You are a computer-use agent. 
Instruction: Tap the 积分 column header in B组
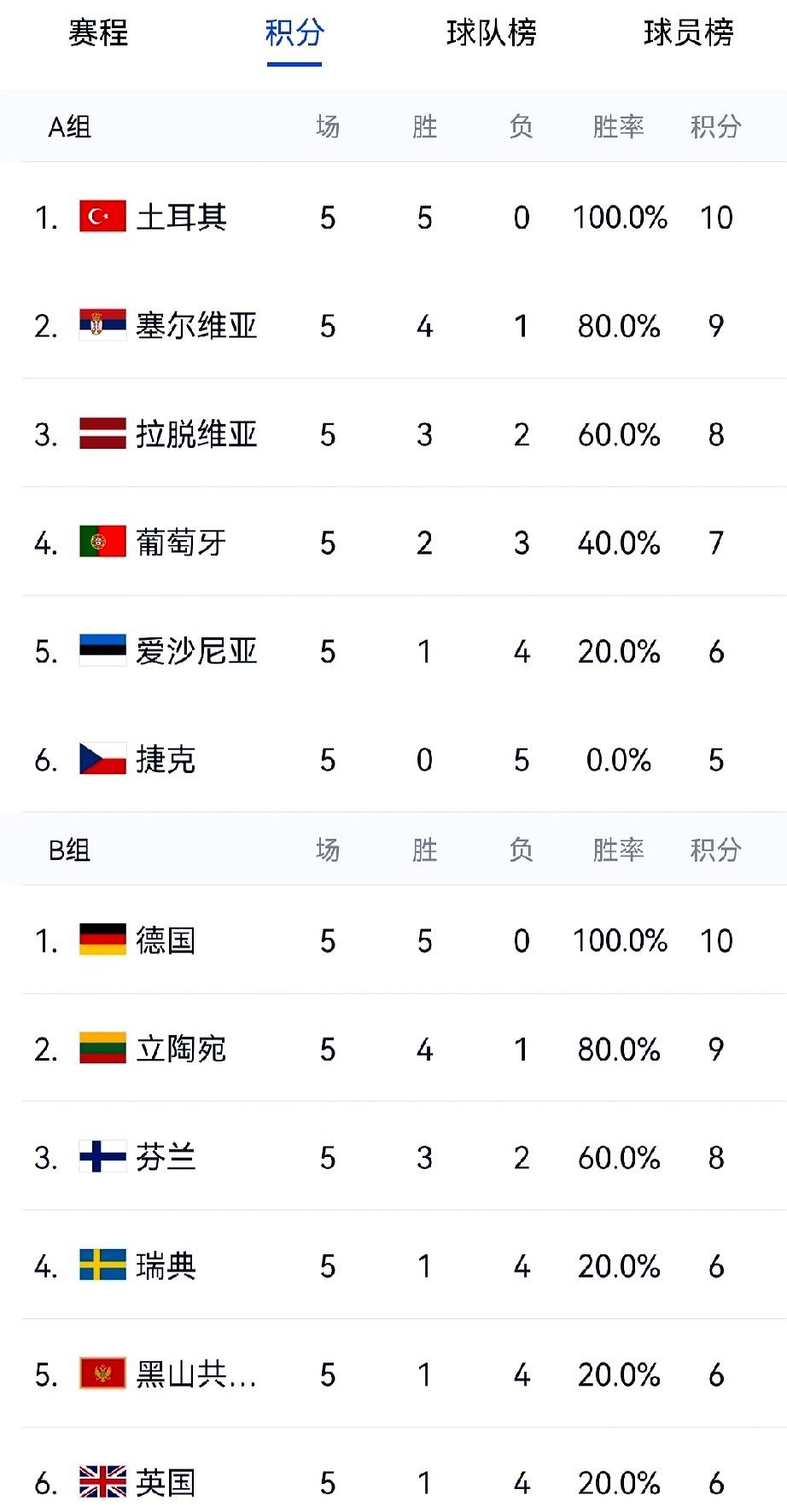[x=715, y=850]
